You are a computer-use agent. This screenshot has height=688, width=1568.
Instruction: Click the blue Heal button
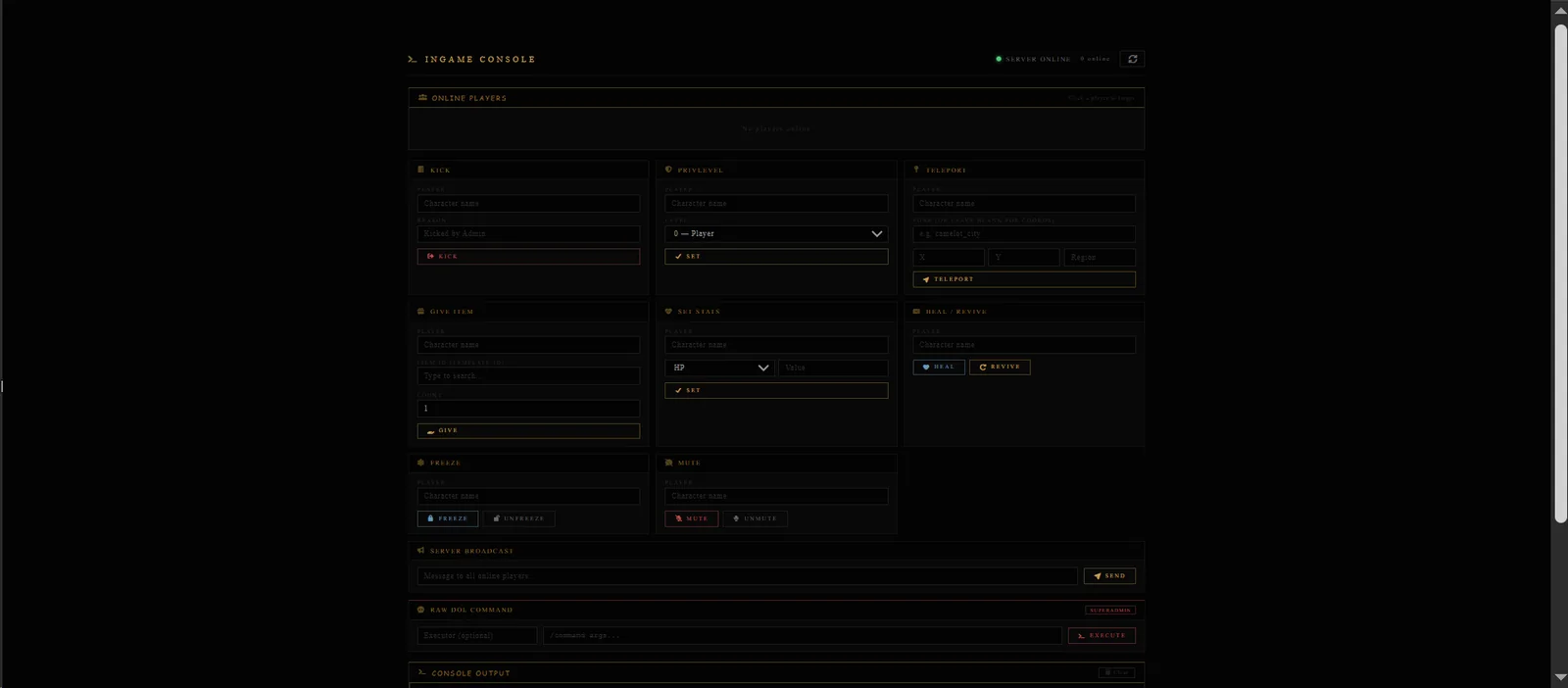click(939, 368)
